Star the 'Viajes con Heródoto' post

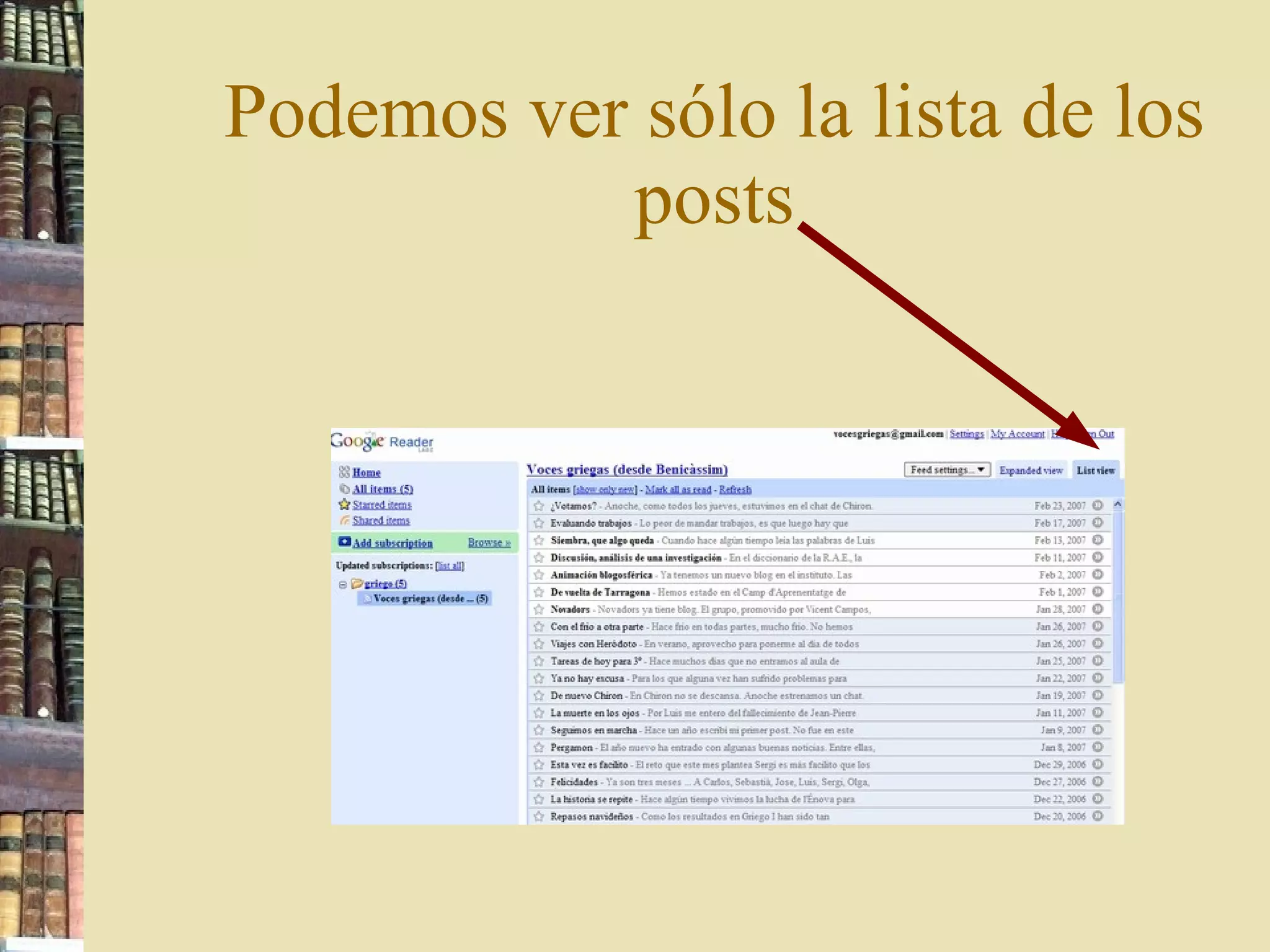[x=539, y=644]
